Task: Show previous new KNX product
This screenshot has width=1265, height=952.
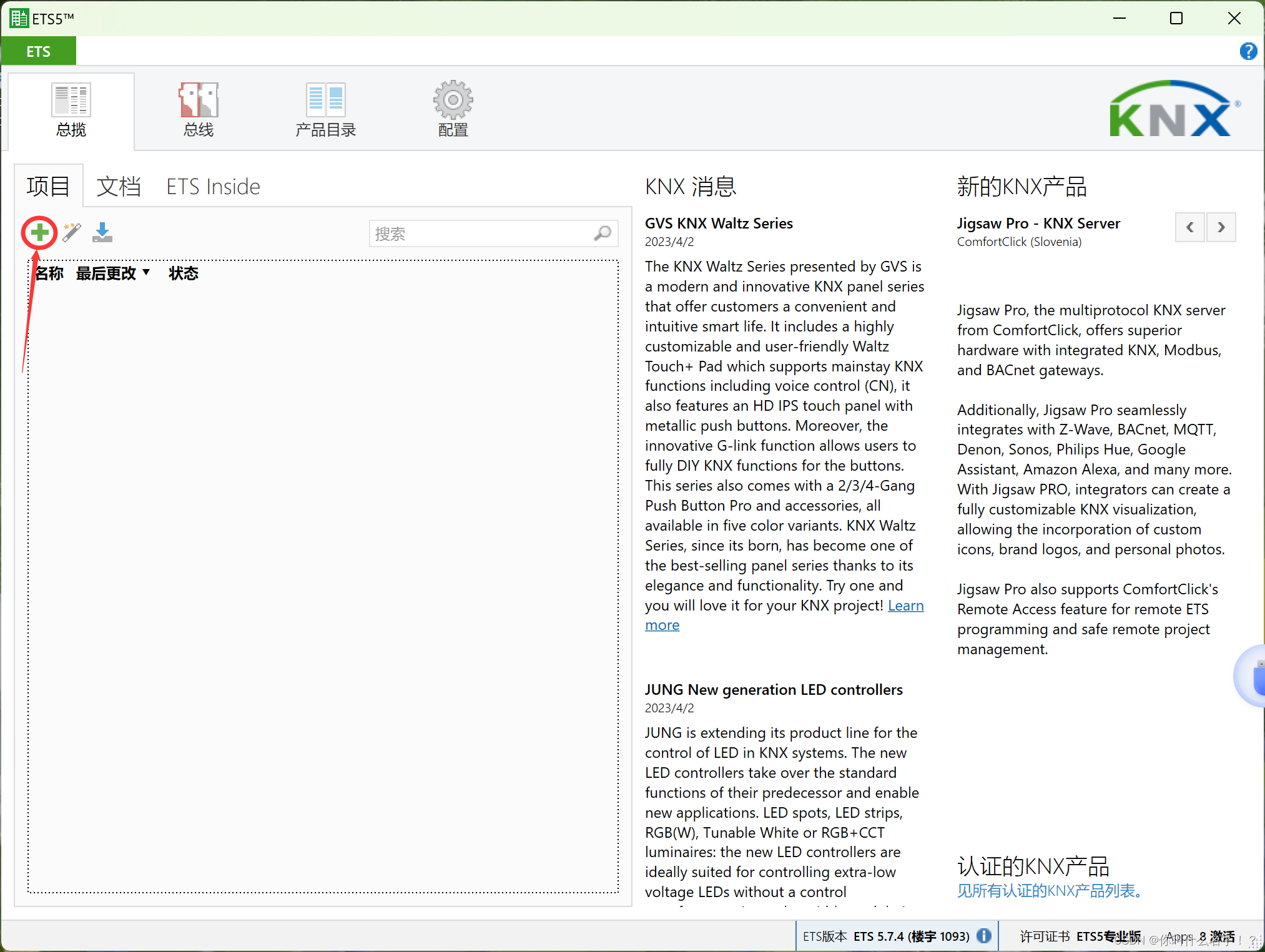Action: coord(1190,227)
